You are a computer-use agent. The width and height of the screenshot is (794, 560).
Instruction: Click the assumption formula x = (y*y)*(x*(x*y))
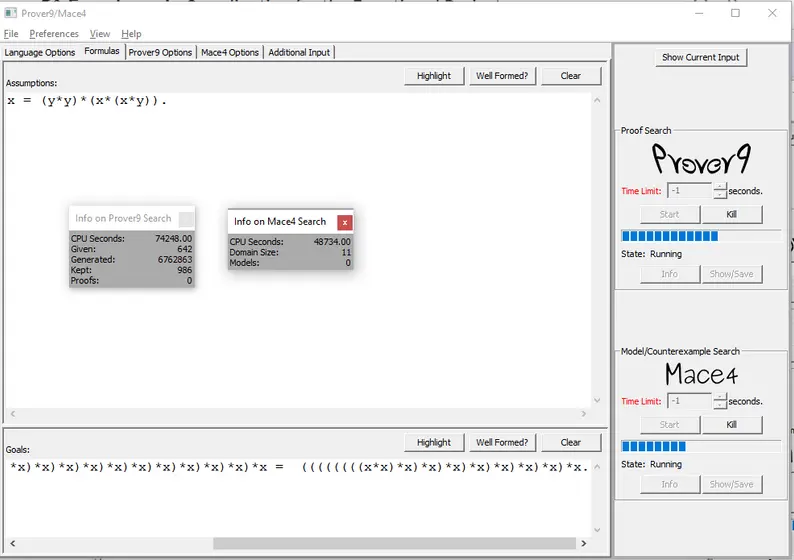[x=87, y=100]
